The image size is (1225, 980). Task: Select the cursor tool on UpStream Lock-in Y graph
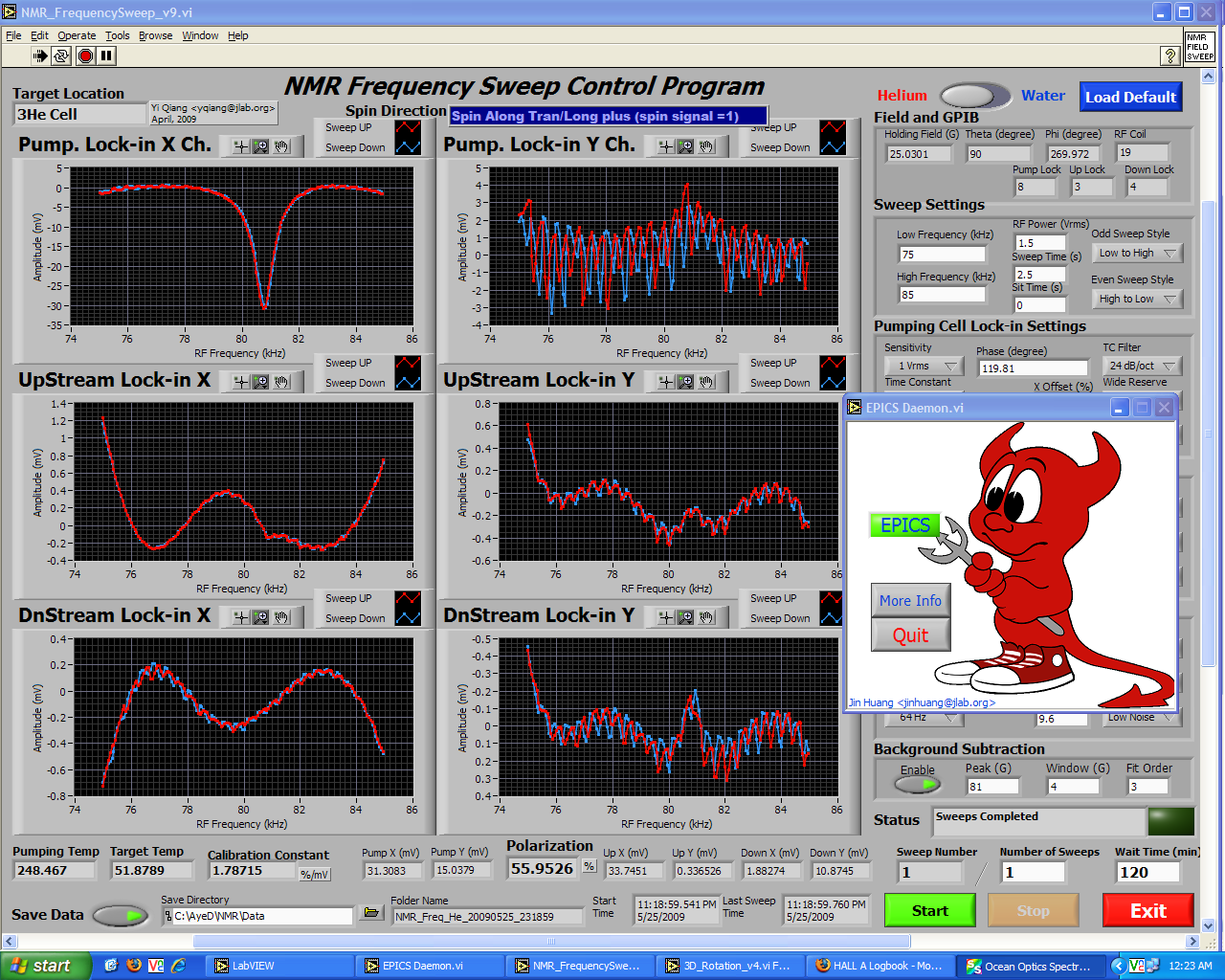pos(665,382)
